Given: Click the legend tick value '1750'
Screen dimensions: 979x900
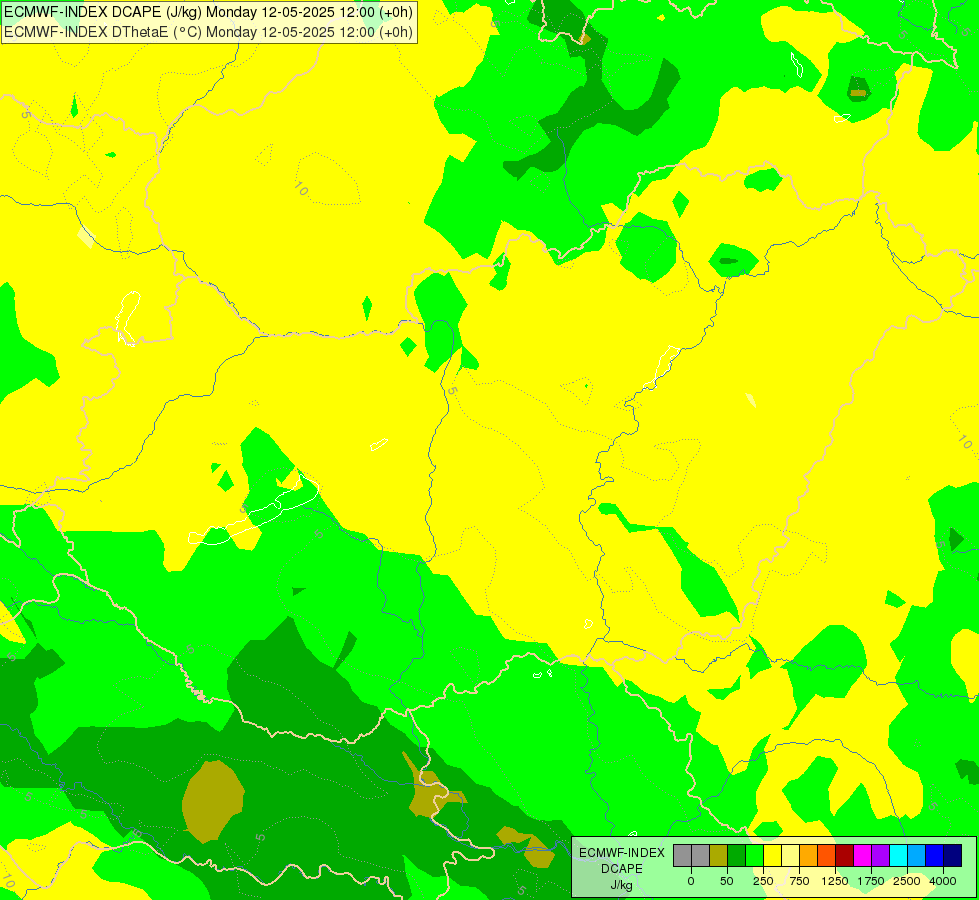Looking at the screenshot, I should (x=871, y=881).
